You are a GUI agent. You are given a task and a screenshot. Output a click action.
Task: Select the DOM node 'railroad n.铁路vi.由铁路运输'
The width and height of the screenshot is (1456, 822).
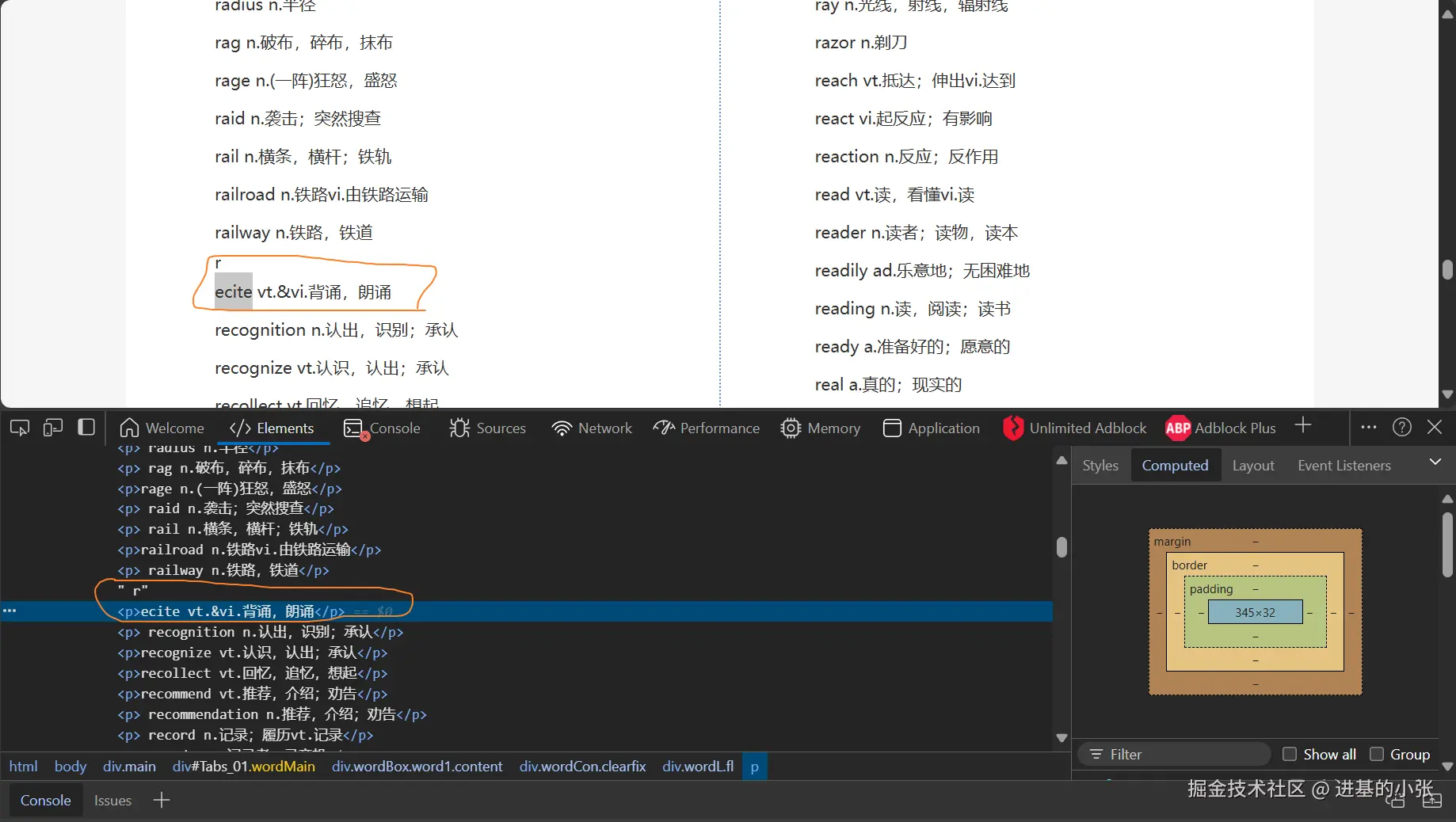click(x=249, y=549)
